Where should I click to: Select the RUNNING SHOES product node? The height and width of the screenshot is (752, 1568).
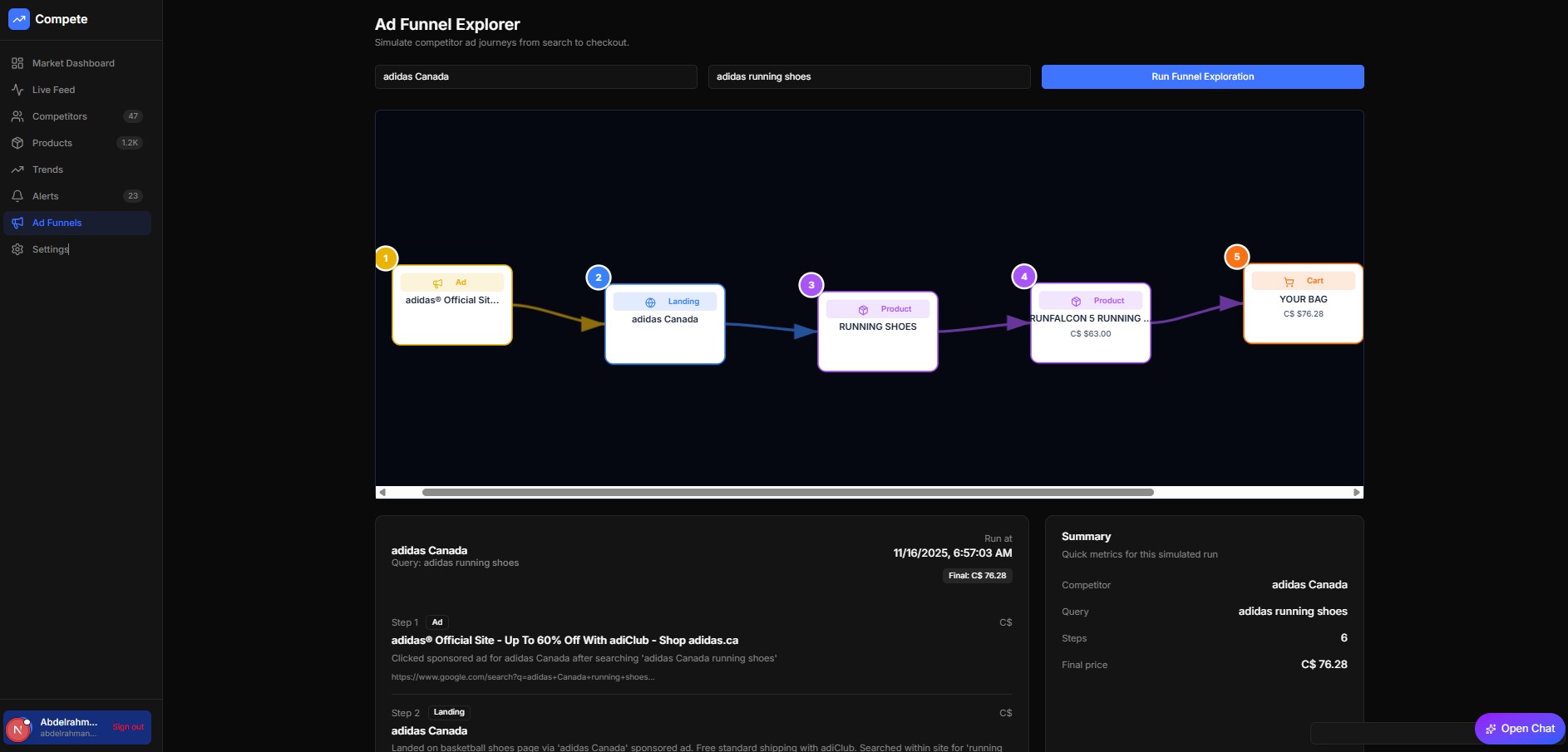coord(878,332)
